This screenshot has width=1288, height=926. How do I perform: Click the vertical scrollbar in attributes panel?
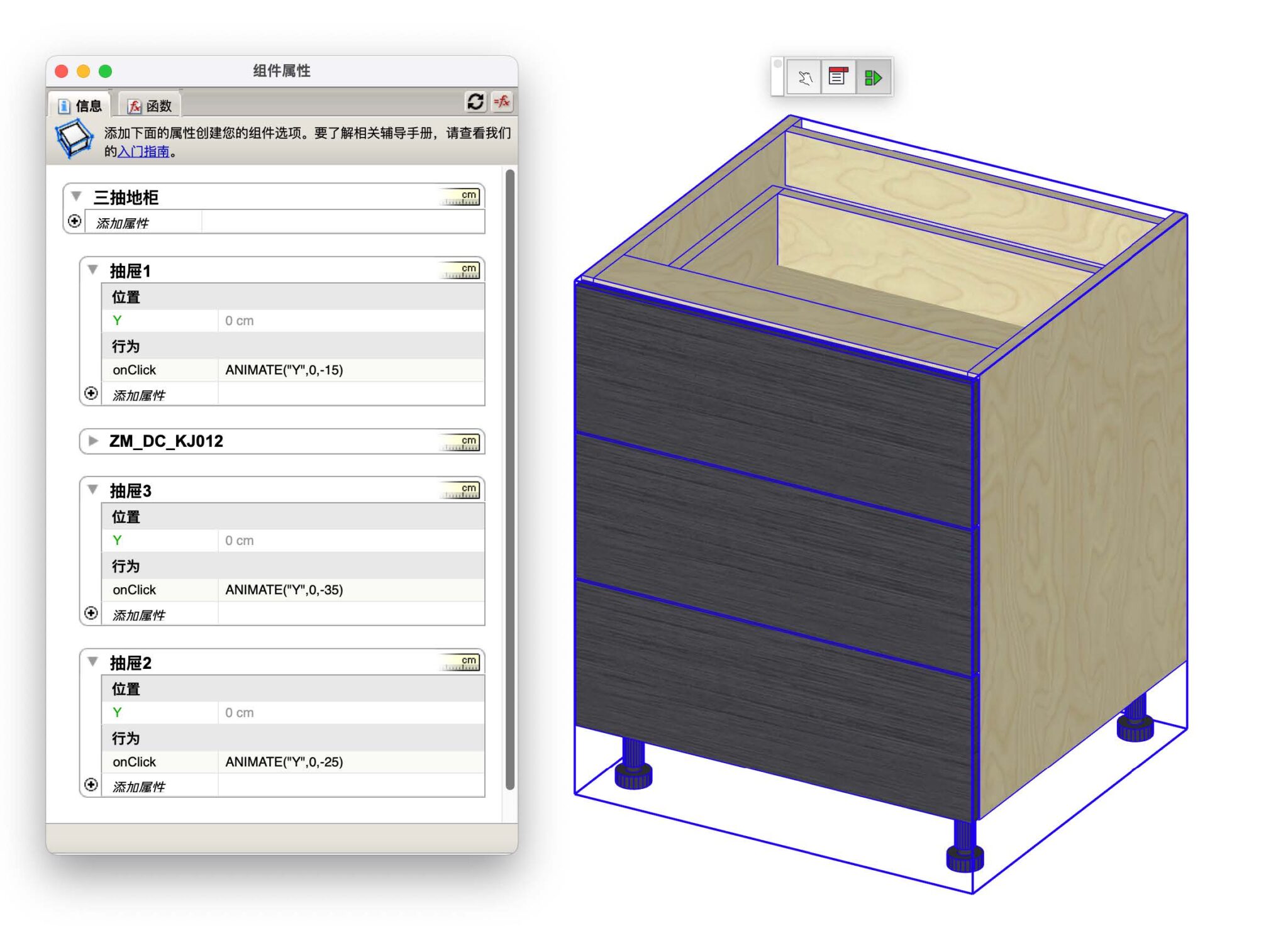[510, 478]
